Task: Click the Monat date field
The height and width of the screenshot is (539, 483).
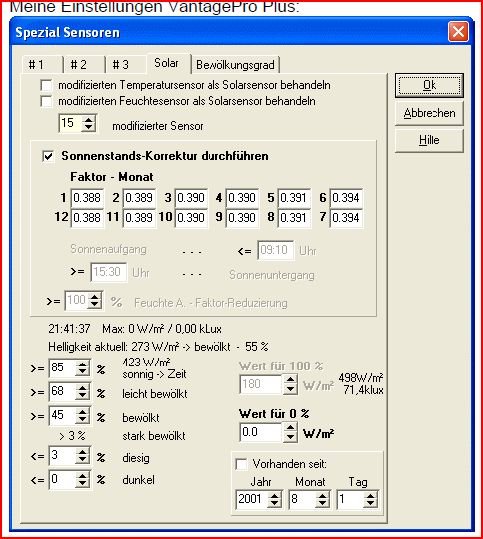Action: [303, 500]
